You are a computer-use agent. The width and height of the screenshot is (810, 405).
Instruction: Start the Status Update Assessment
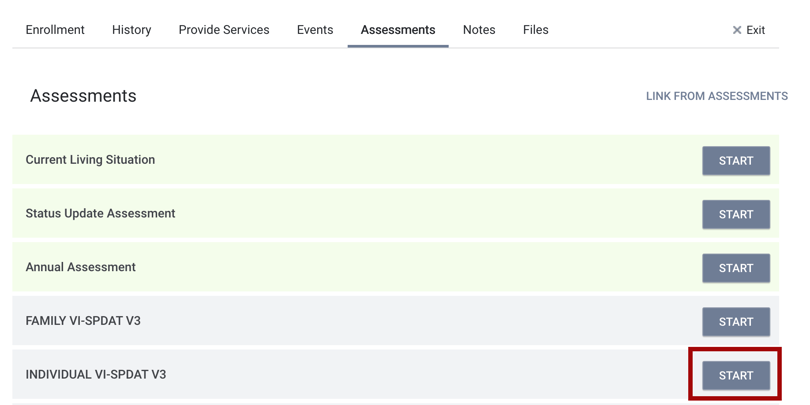coord(736,214)
